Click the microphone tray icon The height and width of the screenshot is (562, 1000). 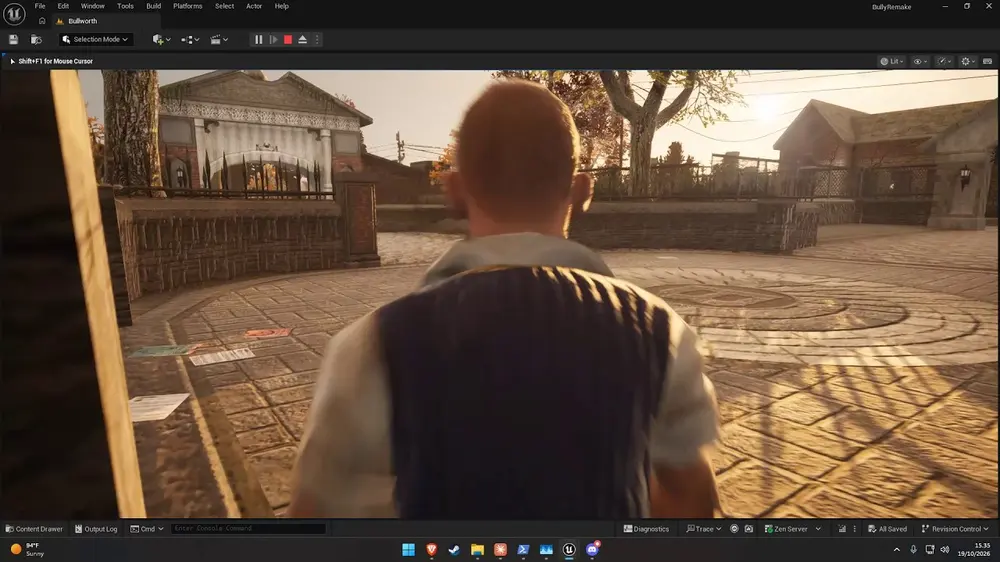tap(913, 549)
